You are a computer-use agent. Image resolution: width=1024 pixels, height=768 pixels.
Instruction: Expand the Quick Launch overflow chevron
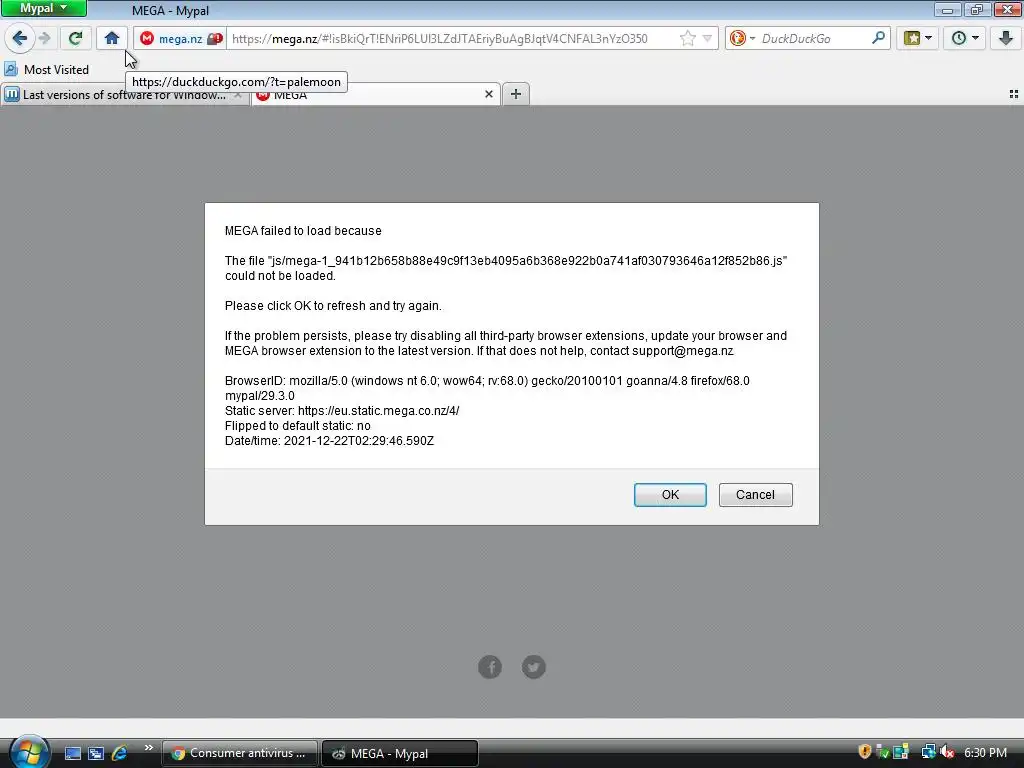coord(148,748)
